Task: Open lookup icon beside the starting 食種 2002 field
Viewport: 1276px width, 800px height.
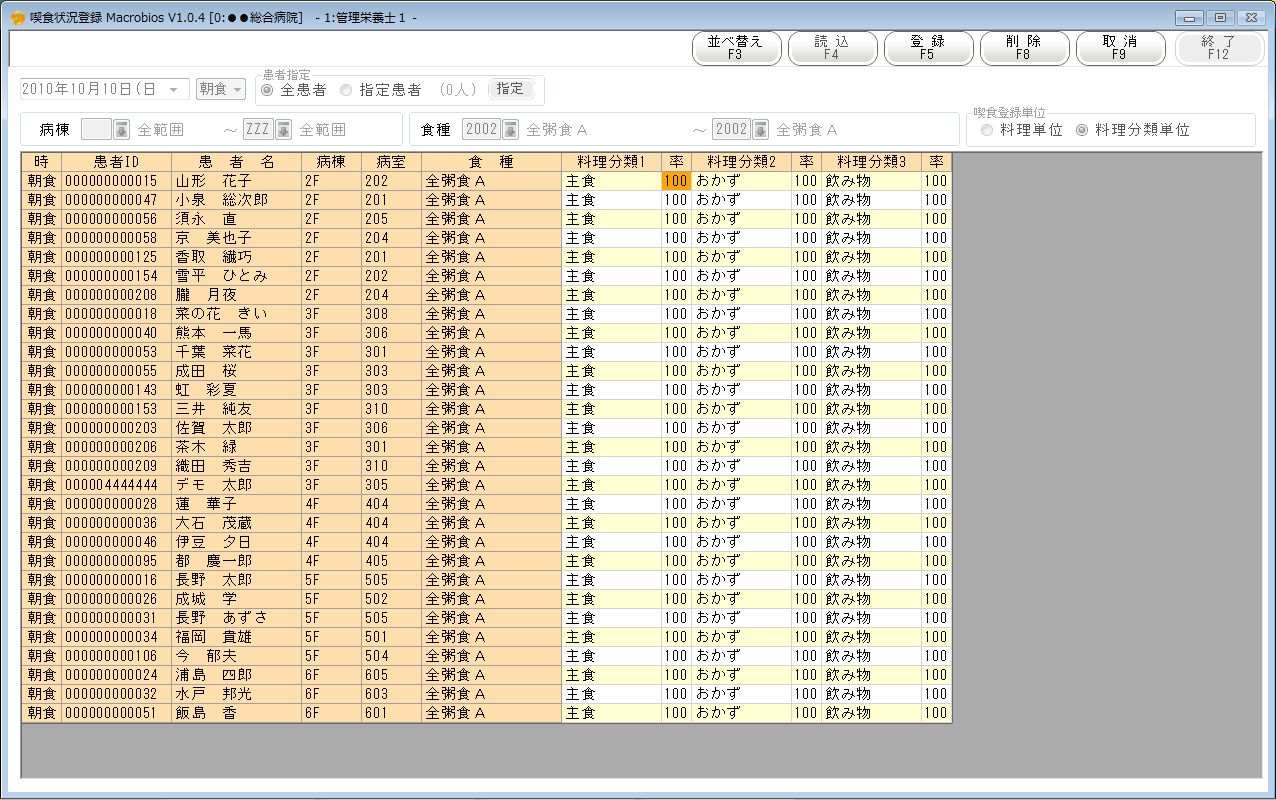Action: point(510,129)
